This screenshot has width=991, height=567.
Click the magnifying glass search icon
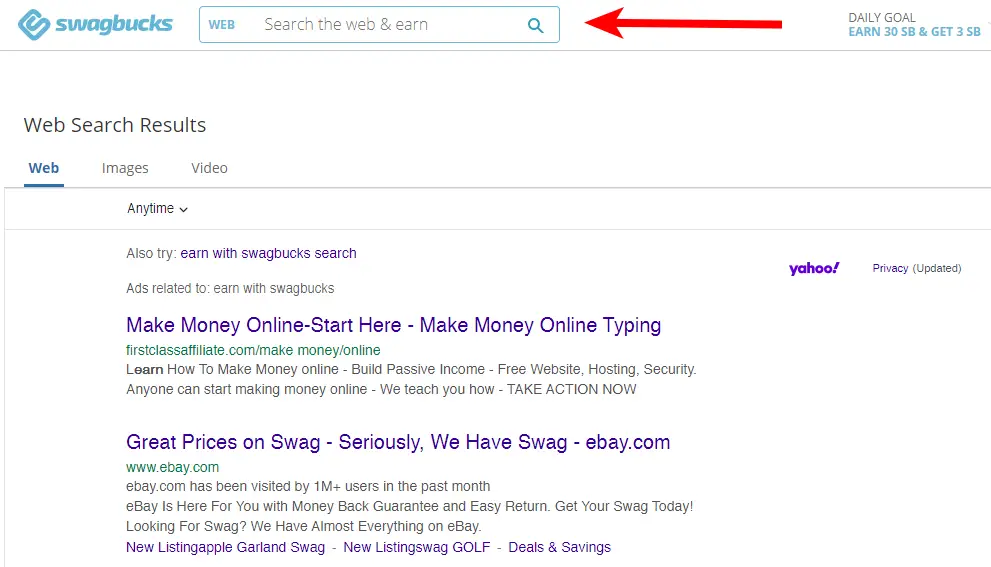535,25
